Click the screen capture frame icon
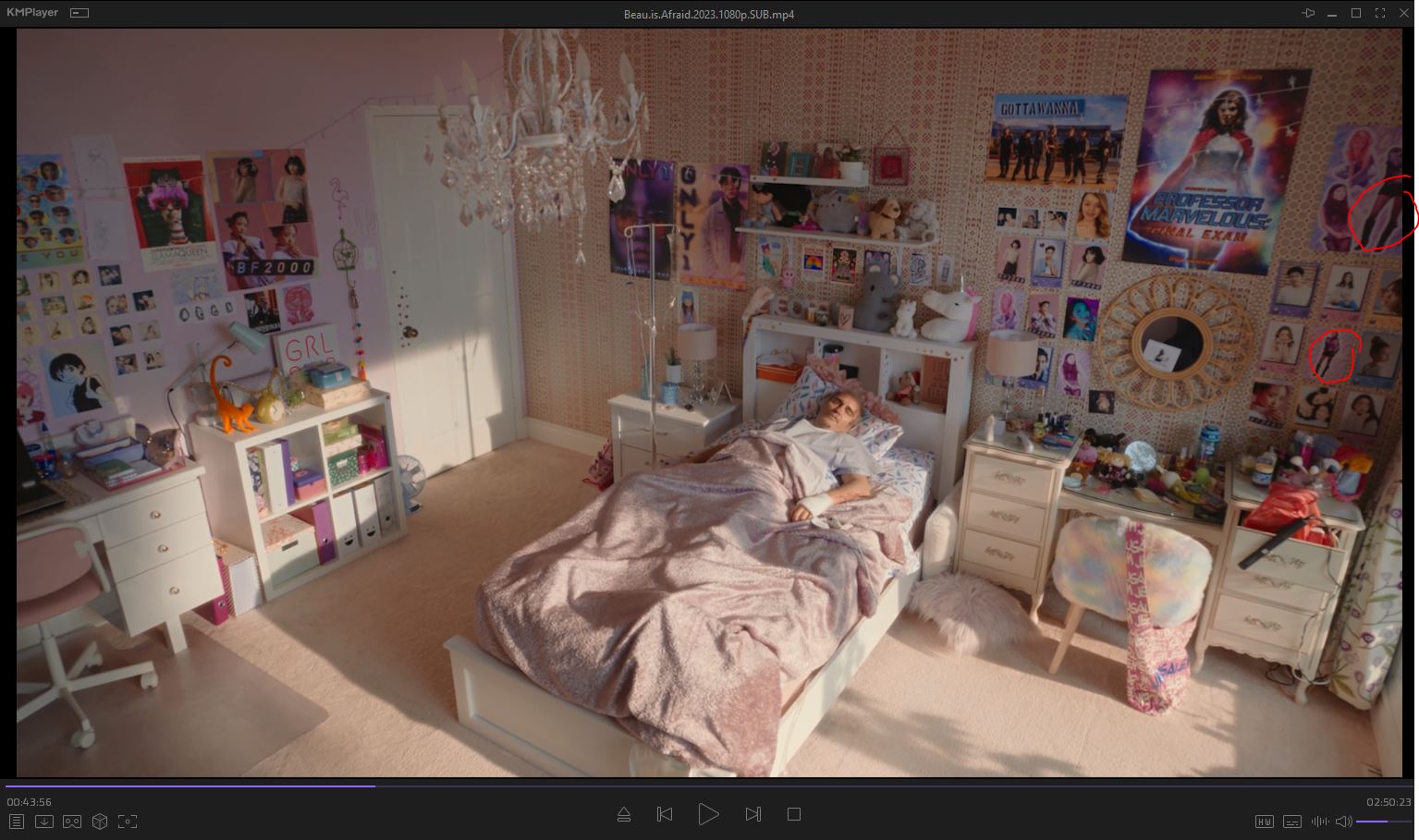 (128, 822)
